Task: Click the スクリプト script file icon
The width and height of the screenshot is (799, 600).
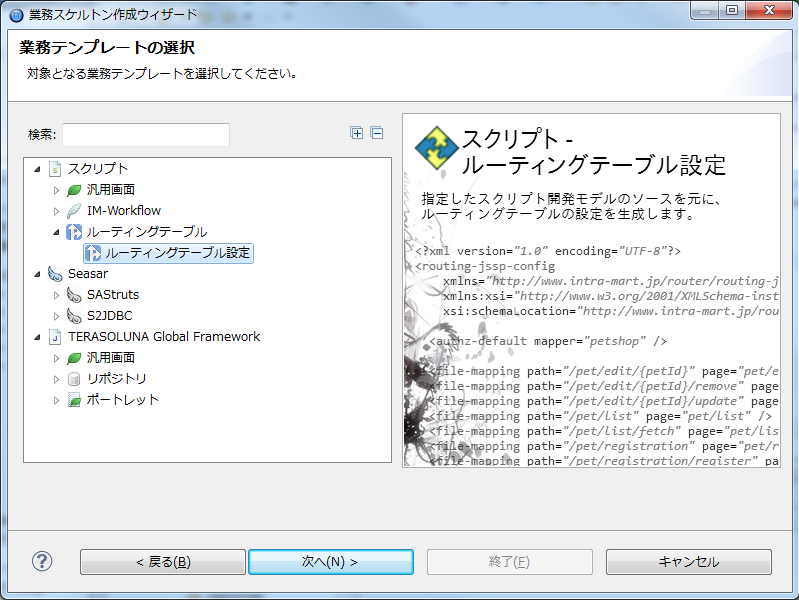Action: click(55, 169)
